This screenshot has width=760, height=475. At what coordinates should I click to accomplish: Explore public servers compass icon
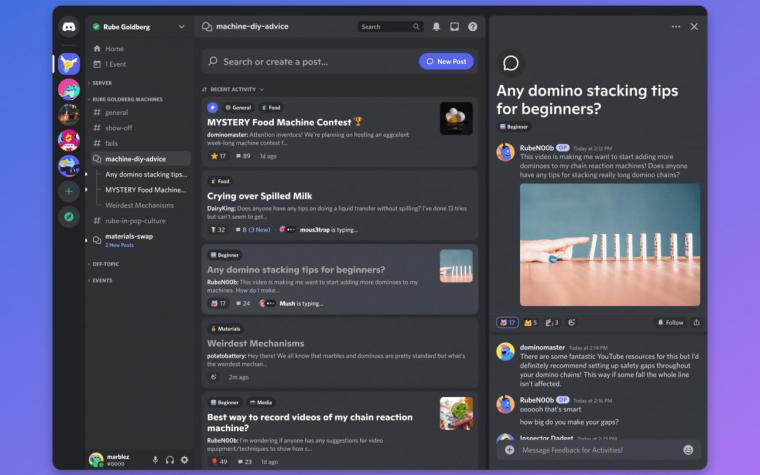click(69, 217)
